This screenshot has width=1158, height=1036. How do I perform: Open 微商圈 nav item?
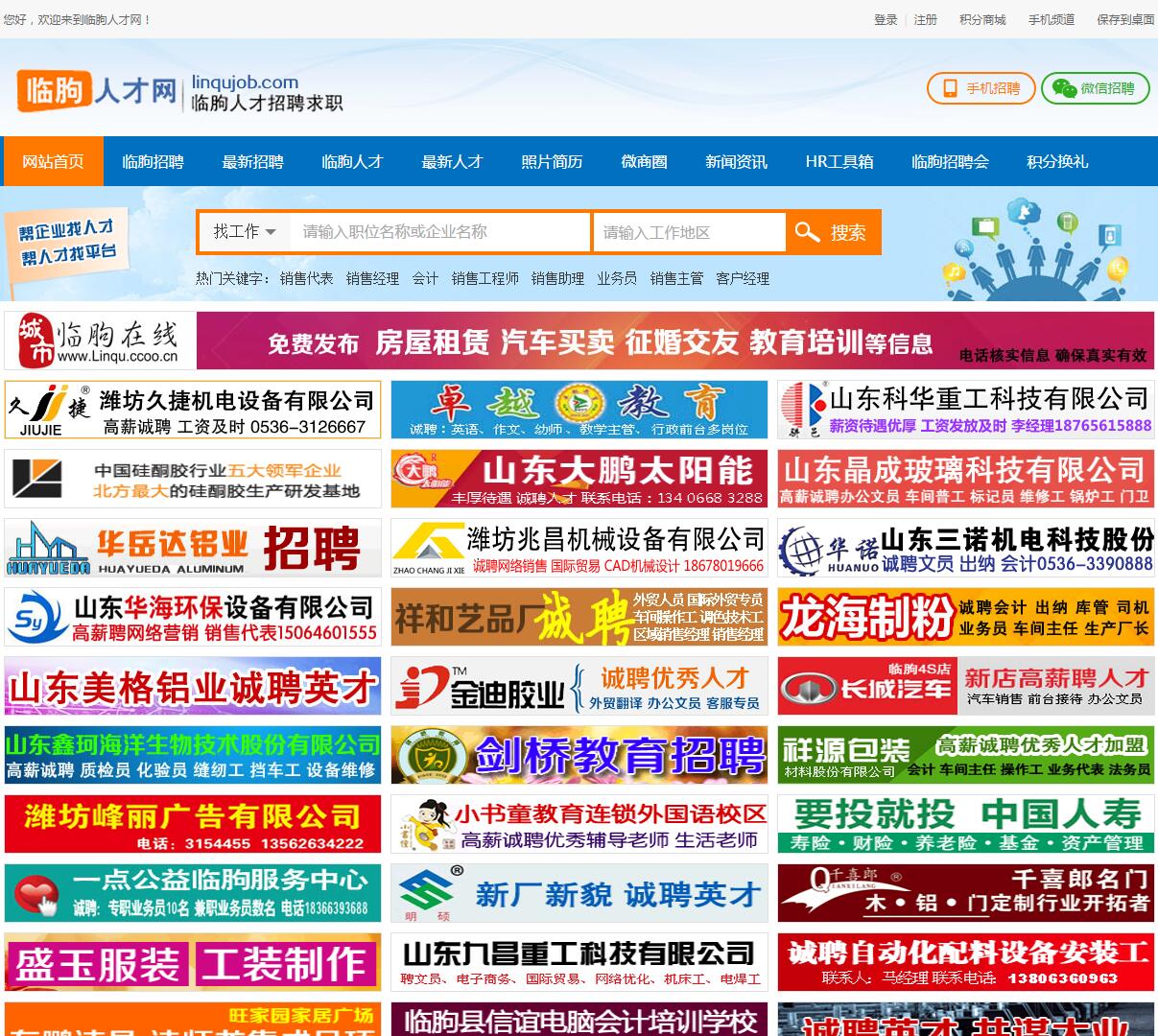pos(644,161)
